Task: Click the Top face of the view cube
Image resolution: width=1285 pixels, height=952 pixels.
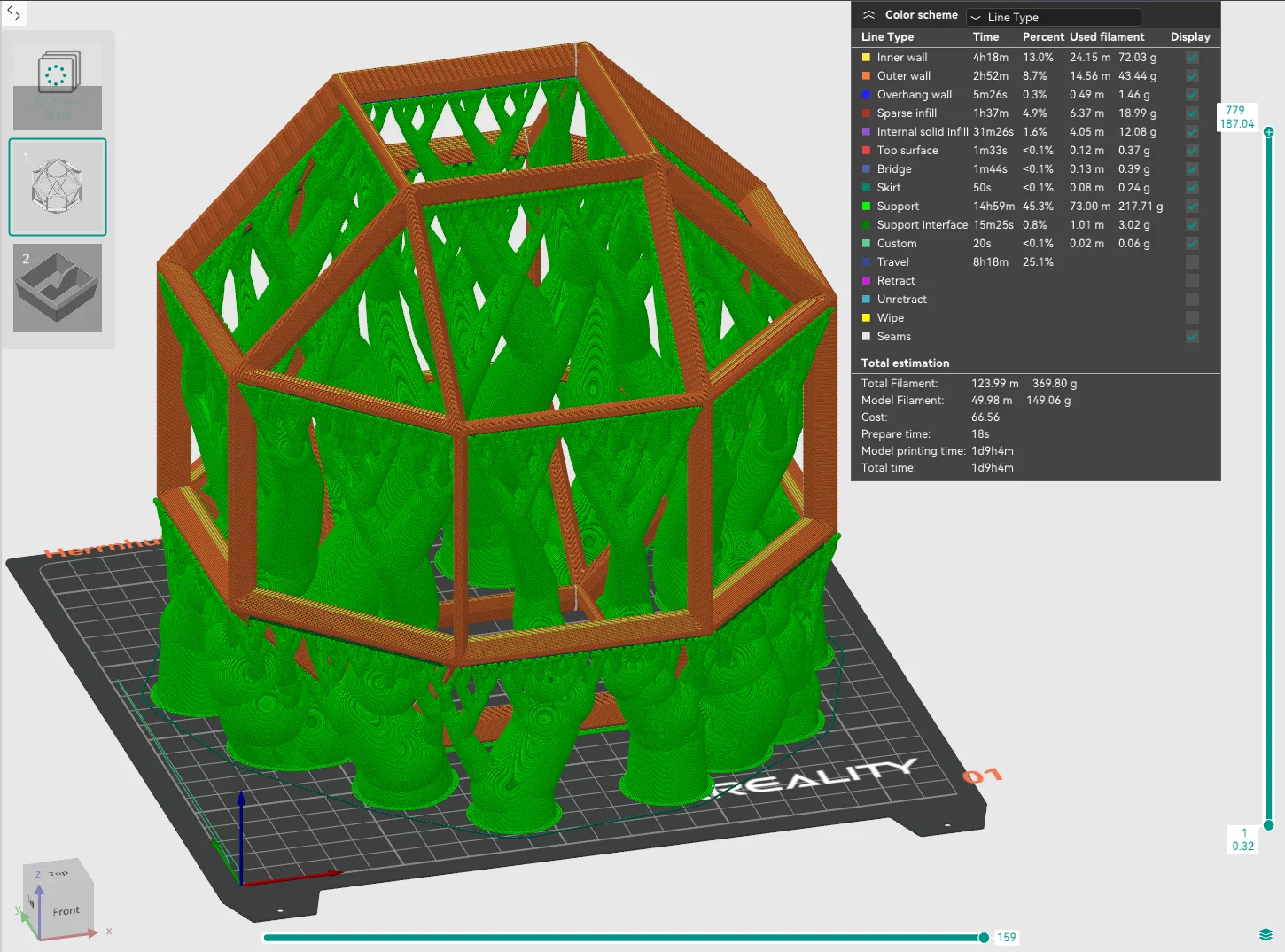Action: point(58,874)
